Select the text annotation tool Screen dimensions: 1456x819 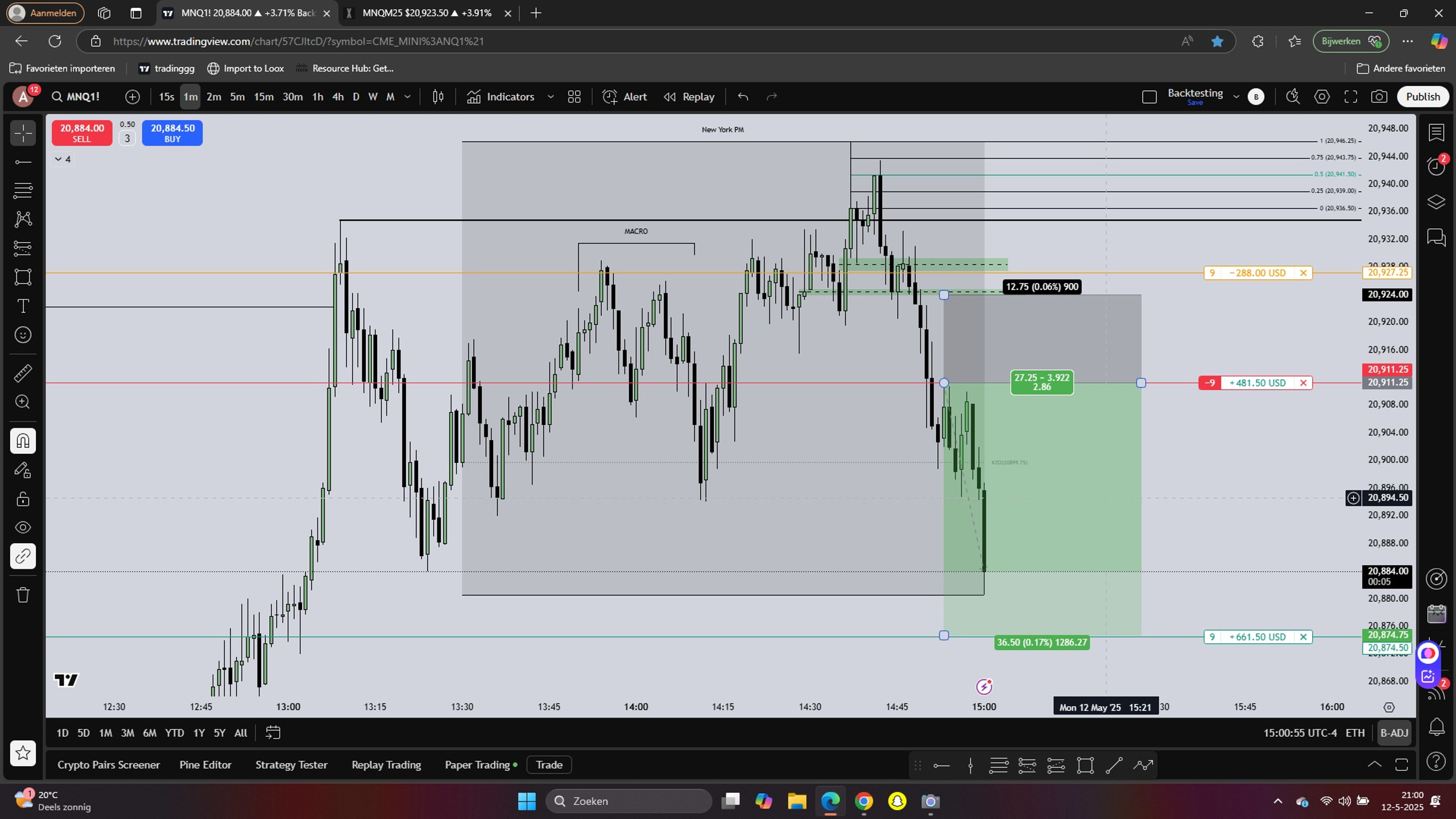pos(23,306)
